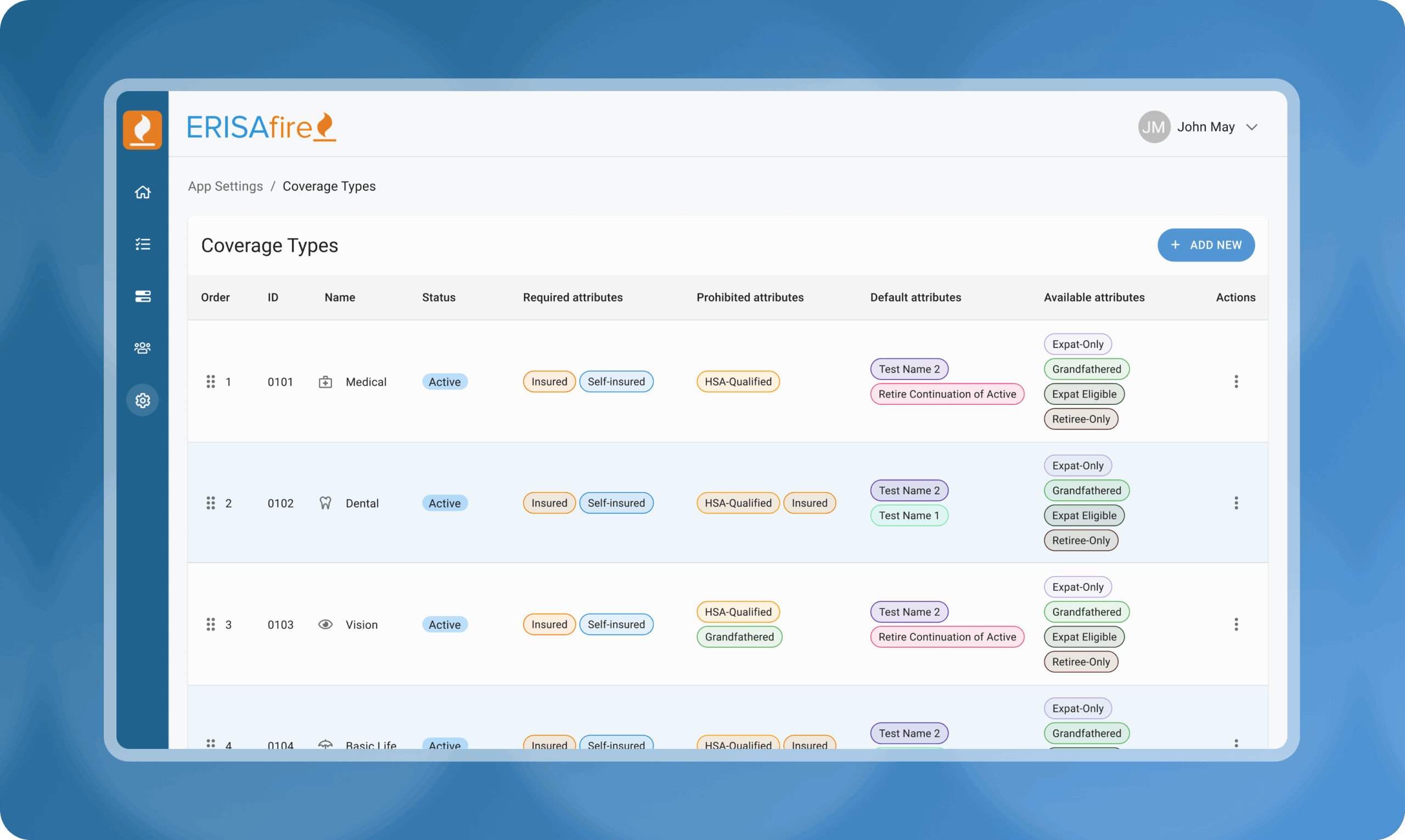This screenshot has width=1405, height=840.
Task: Select ID 0102 cell
Action: coord(280,503)
